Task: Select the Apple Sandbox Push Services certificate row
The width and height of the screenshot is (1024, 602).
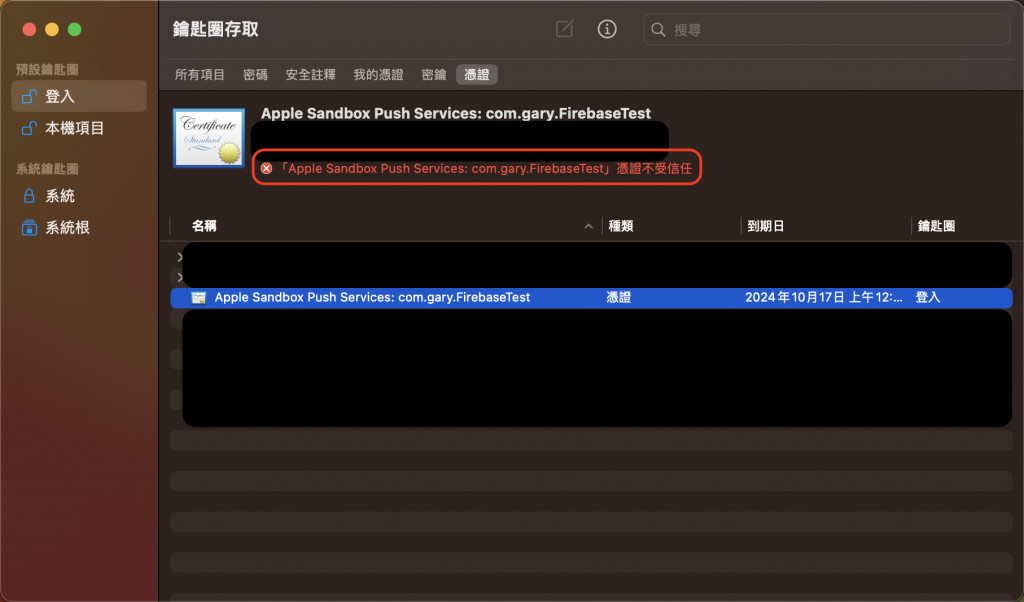Action: (591, 298)
